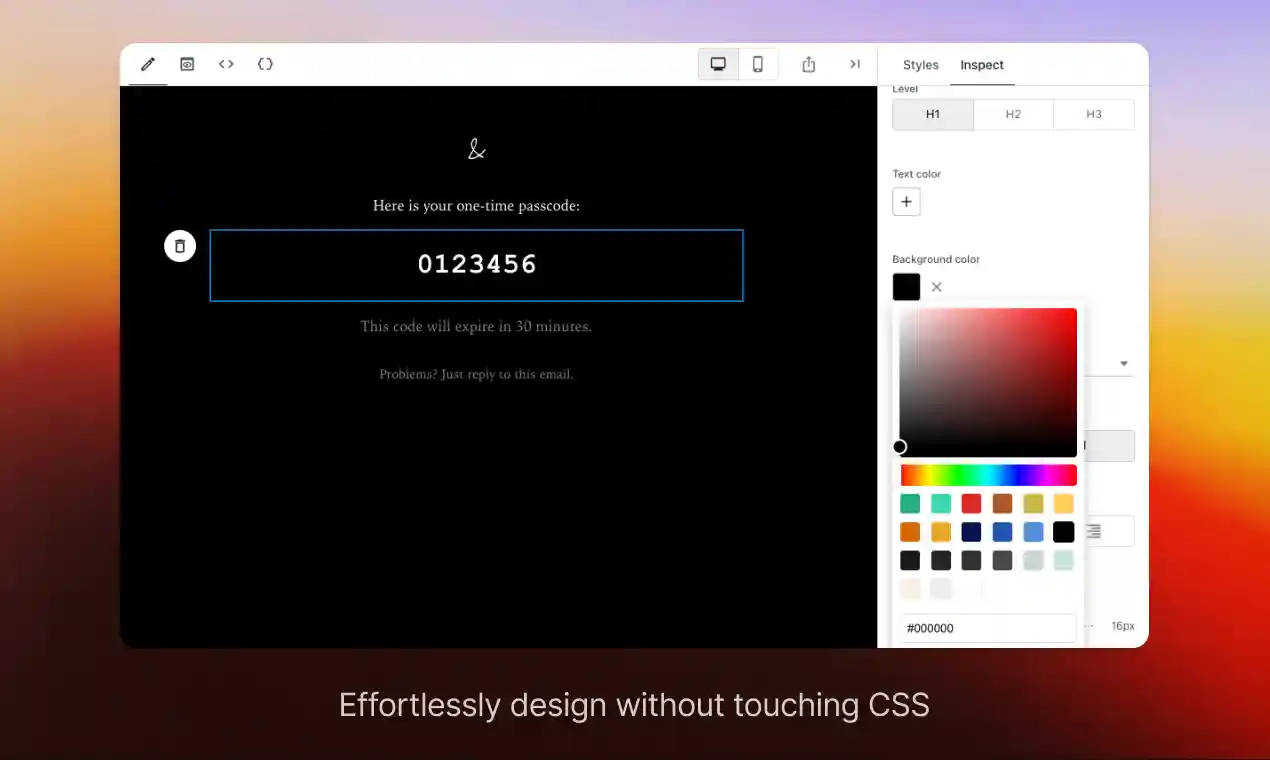1270x760 pixels.
Task: Switch to HTML code view
Action: 226,64
